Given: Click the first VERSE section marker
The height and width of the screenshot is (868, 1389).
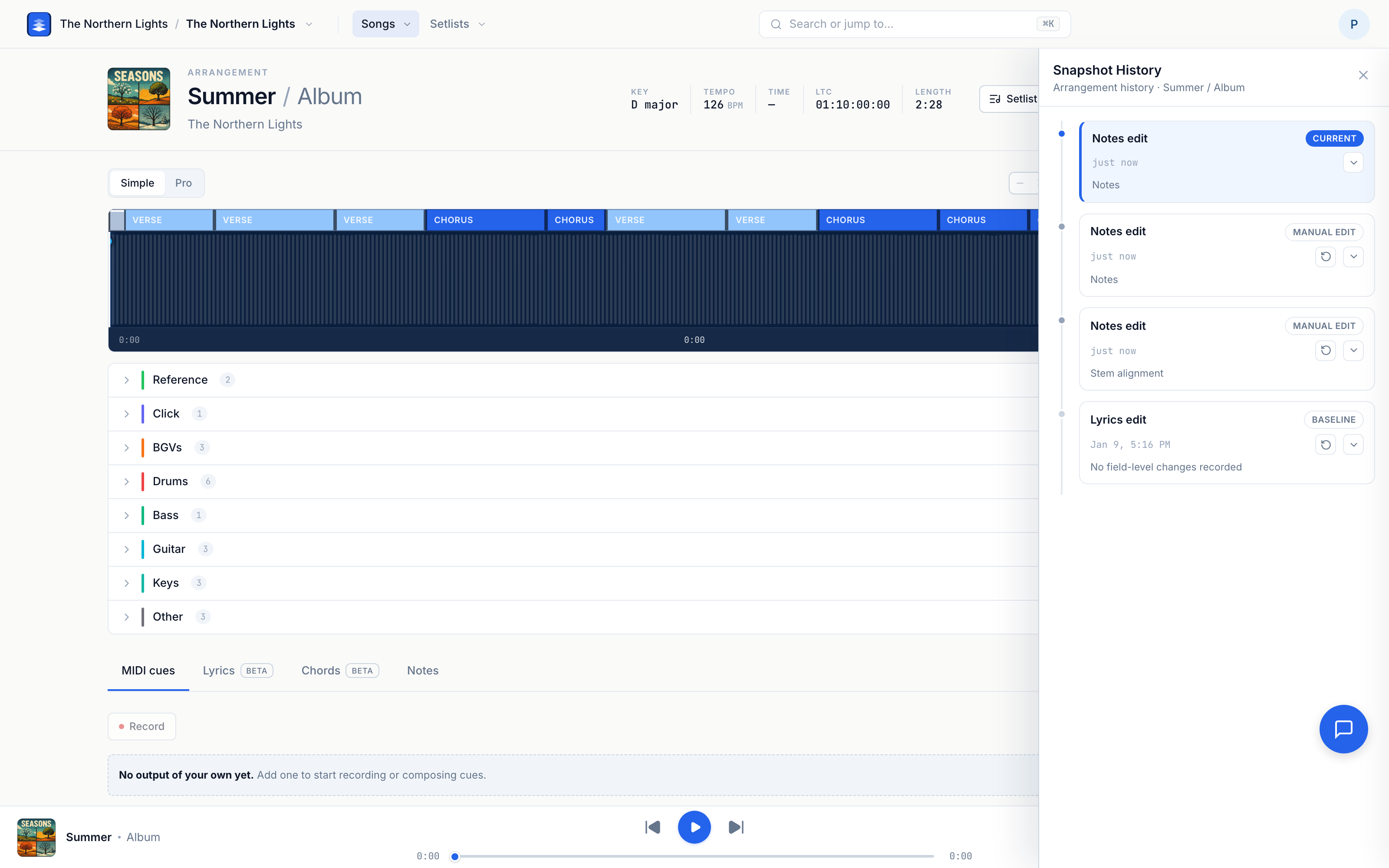Looking at the screenshot, I should (x=169, y=220).
